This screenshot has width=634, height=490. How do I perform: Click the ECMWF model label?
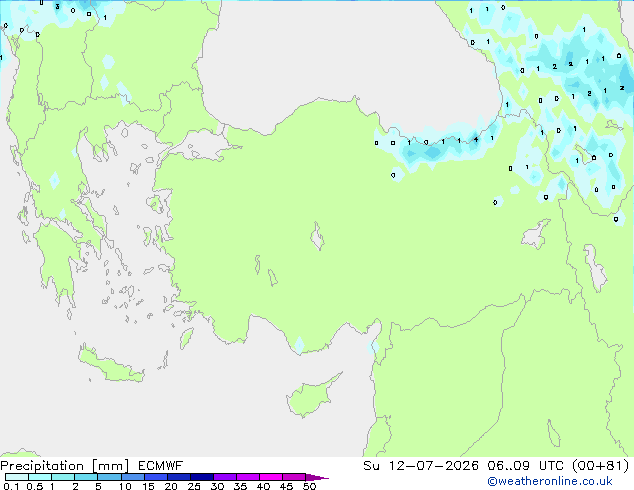tap(161, 466)
